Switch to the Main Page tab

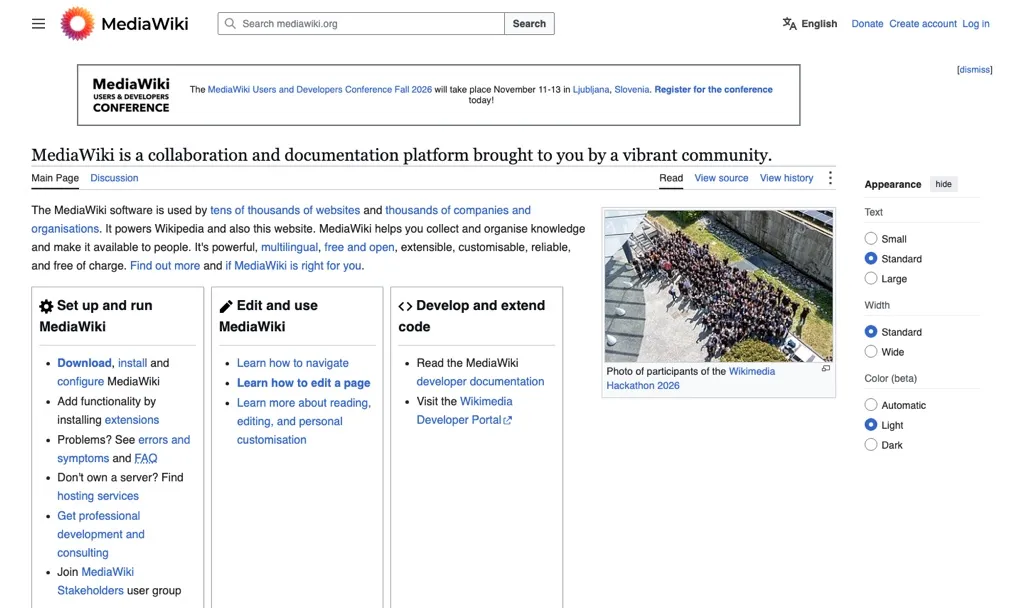pyautogui.click(x=55, y=178)
